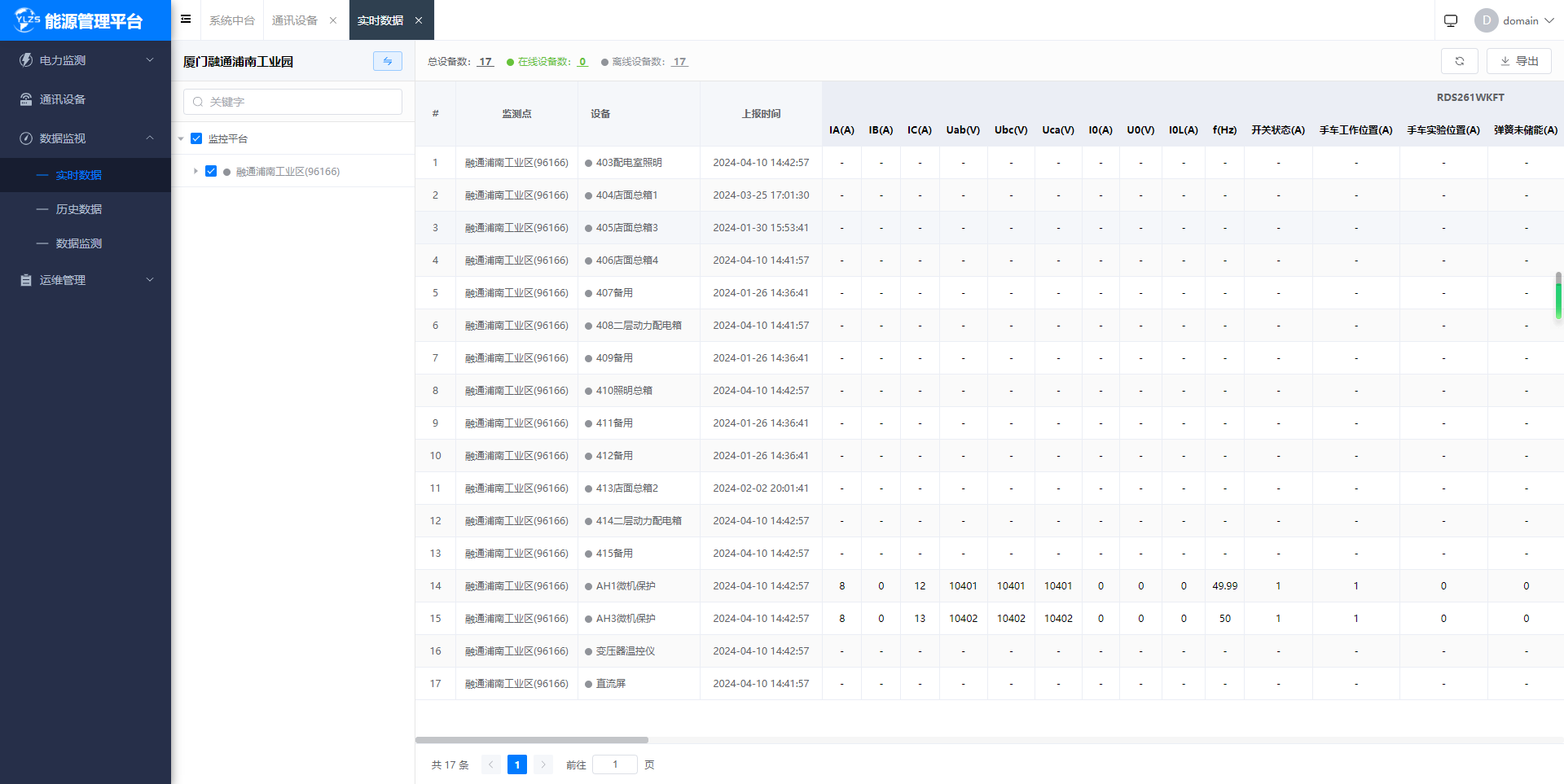Viewport: 1564px width, 784px height.
Task: Click the 监测点 column header
Action: [x=516, y=114]
